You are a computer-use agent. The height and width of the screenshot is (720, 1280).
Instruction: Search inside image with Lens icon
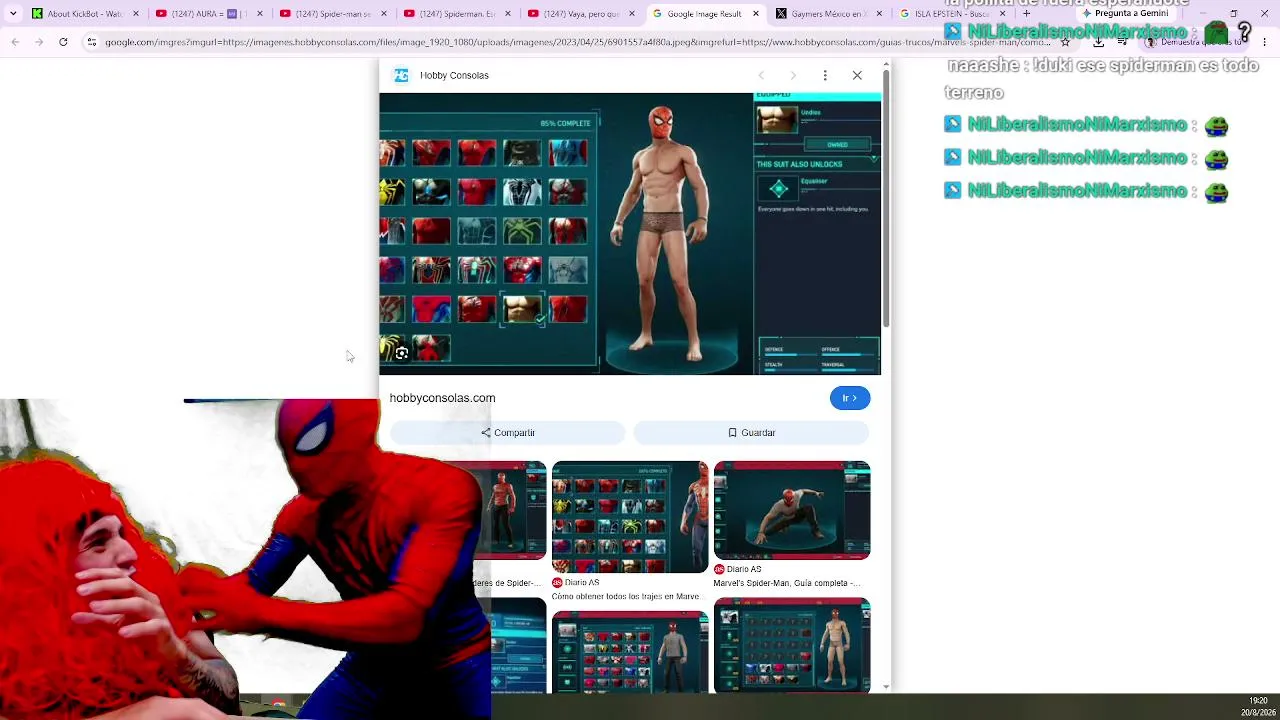401,353
